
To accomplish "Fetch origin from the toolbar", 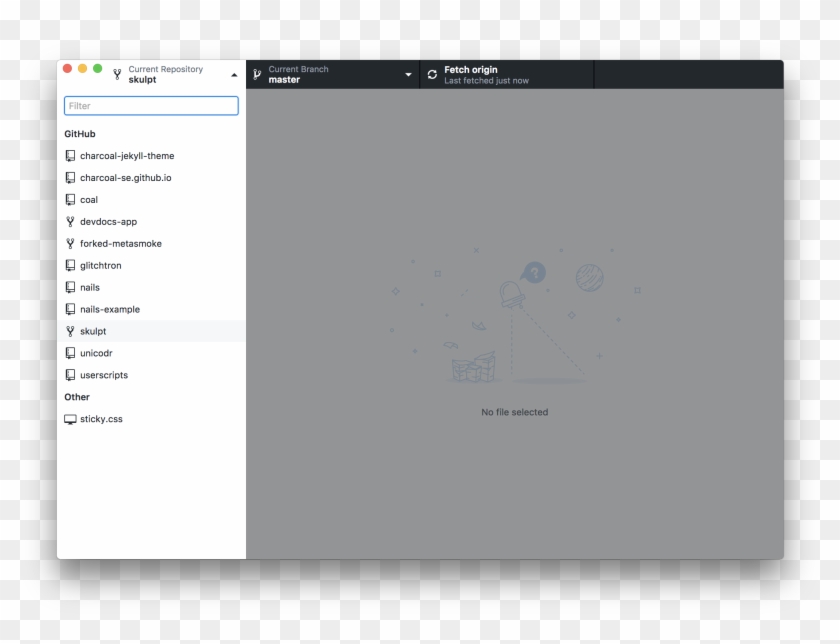I will (x=507, y=74).
